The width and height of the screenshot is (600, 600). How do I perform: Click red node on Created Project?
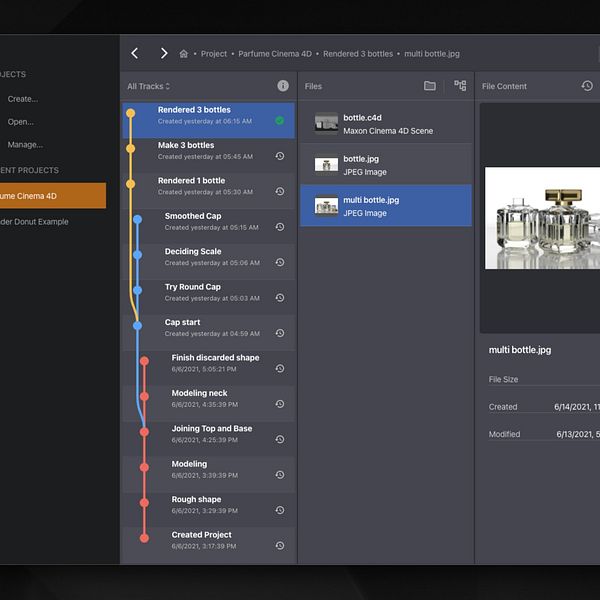(144, 538)
